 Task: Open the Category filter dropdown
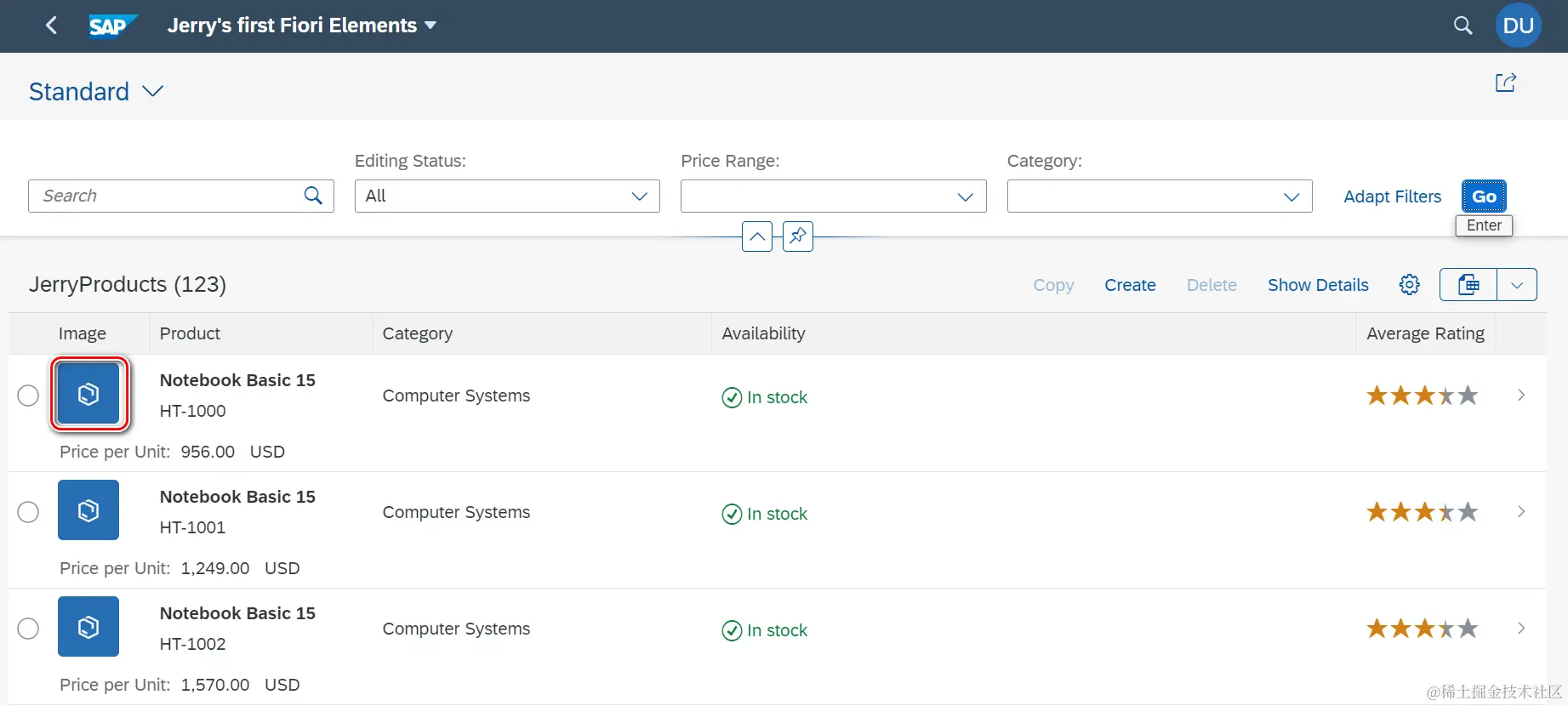[x=1291, y=196]
